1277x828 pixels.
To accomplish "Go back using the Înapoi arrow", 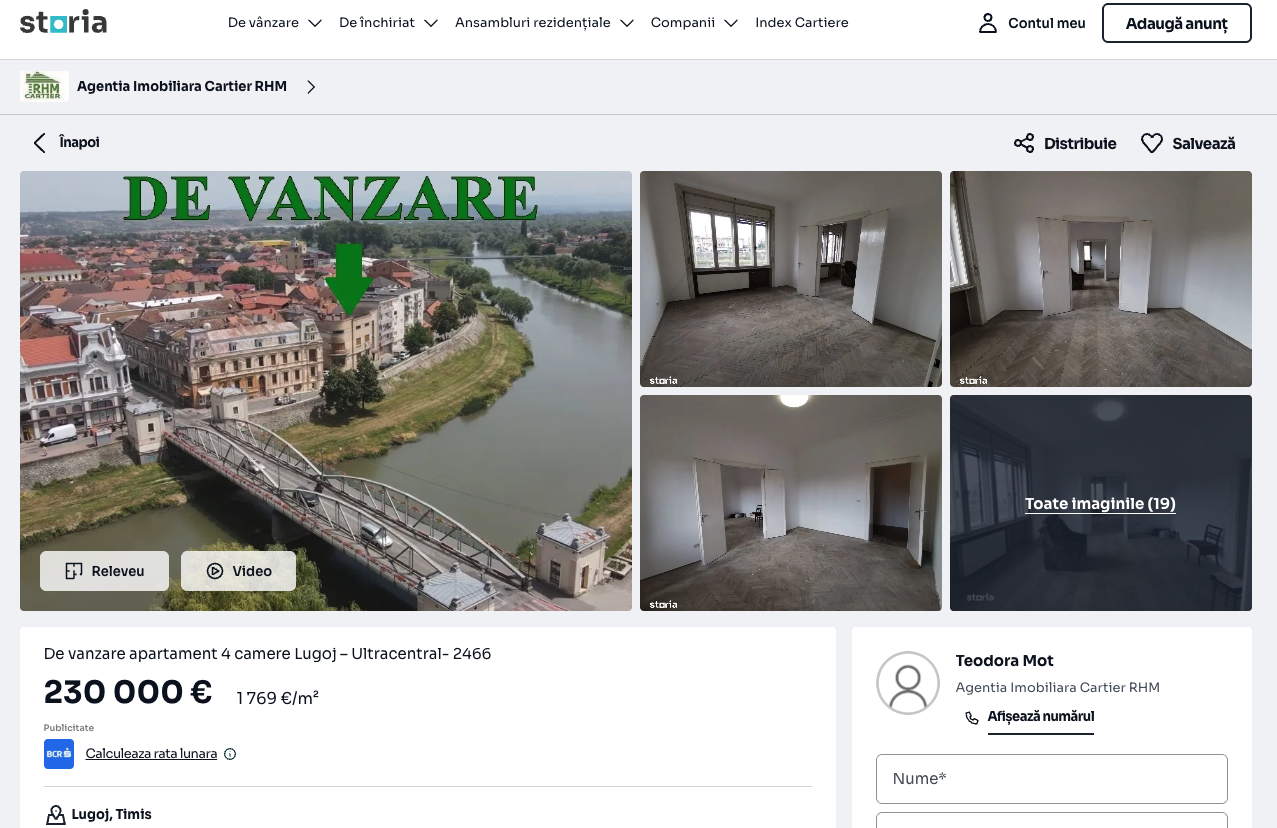I will pos(40,142).
